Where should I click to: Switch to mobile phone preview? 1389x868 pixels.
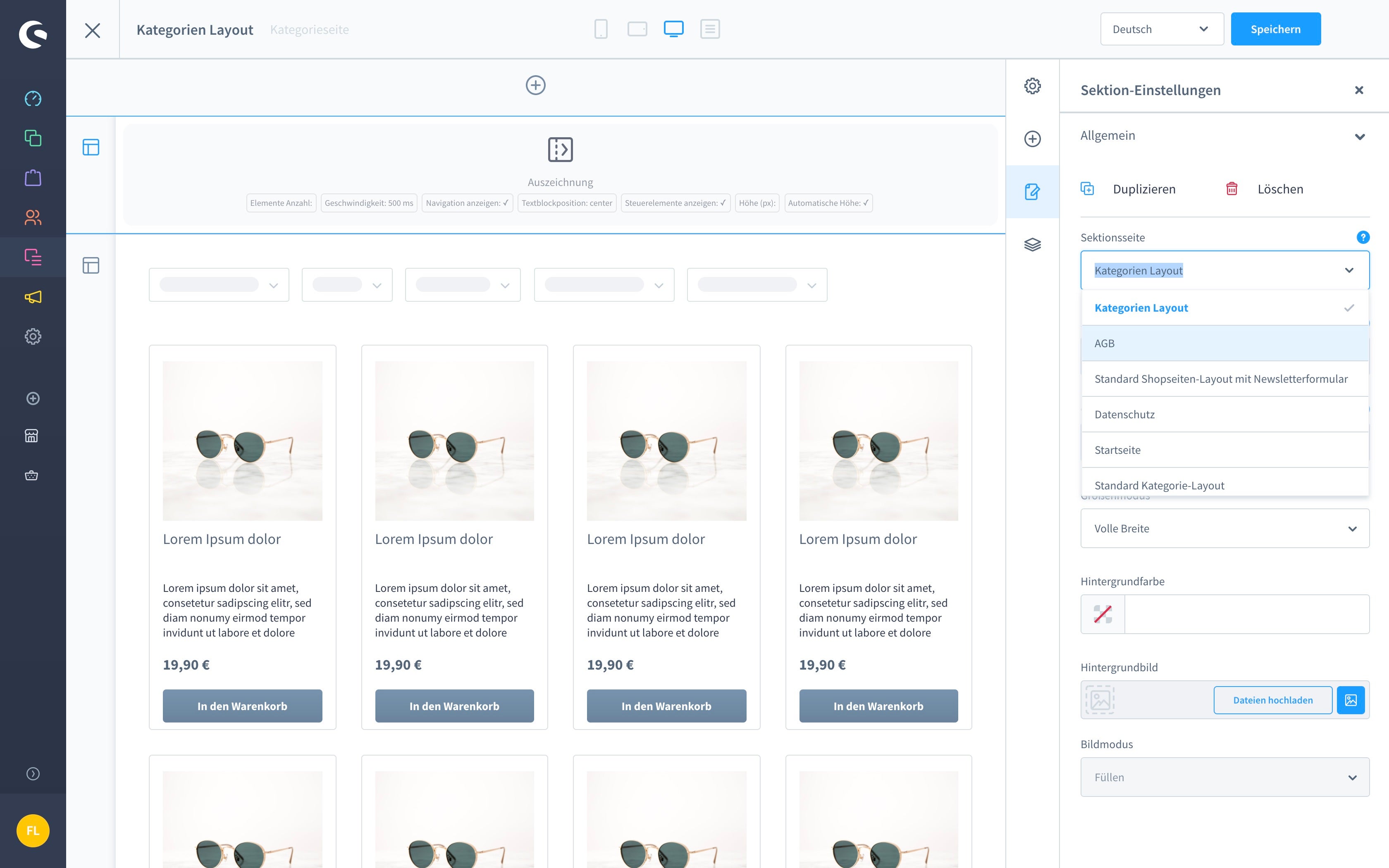click(x=601, y=29)
